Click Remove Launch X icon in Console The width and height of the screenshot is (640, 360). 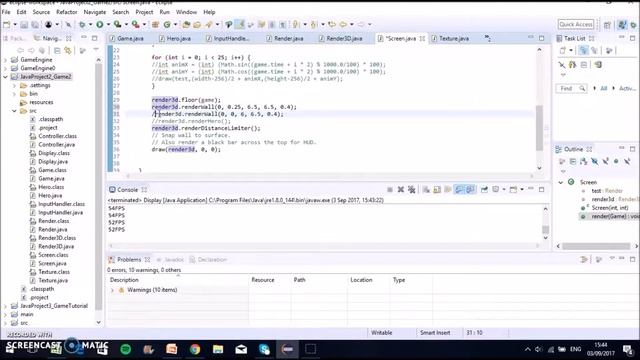tap(401, 189)
